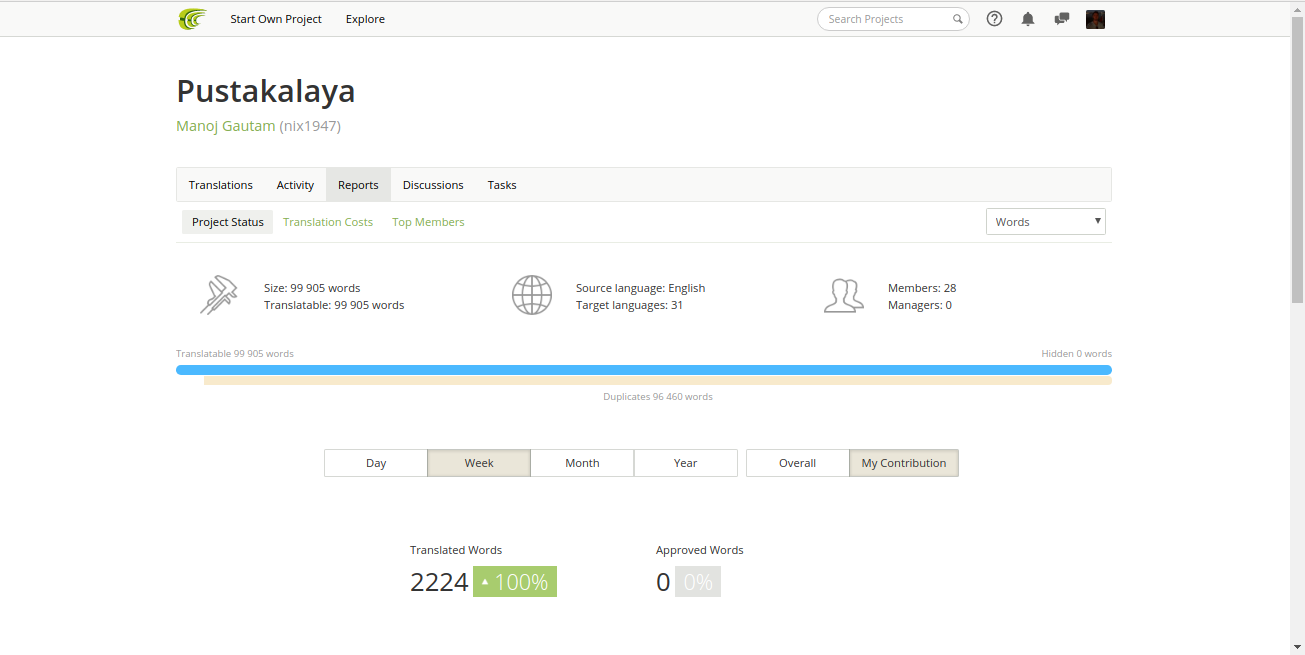This screenshot has height=655, width=1305.
Task: Switch to the Translations tab
Action: (221, 185)
